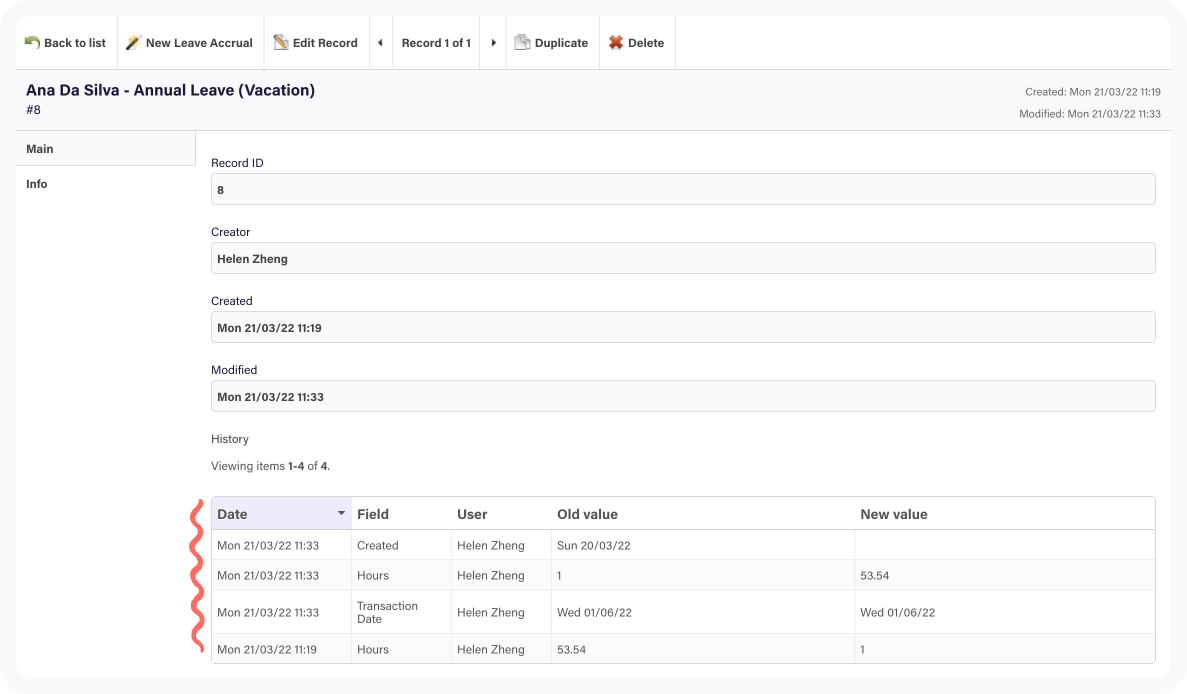Click the Duplicate pages icon
Viewport: 1187px width, 694px height.
tap(522, 42)
